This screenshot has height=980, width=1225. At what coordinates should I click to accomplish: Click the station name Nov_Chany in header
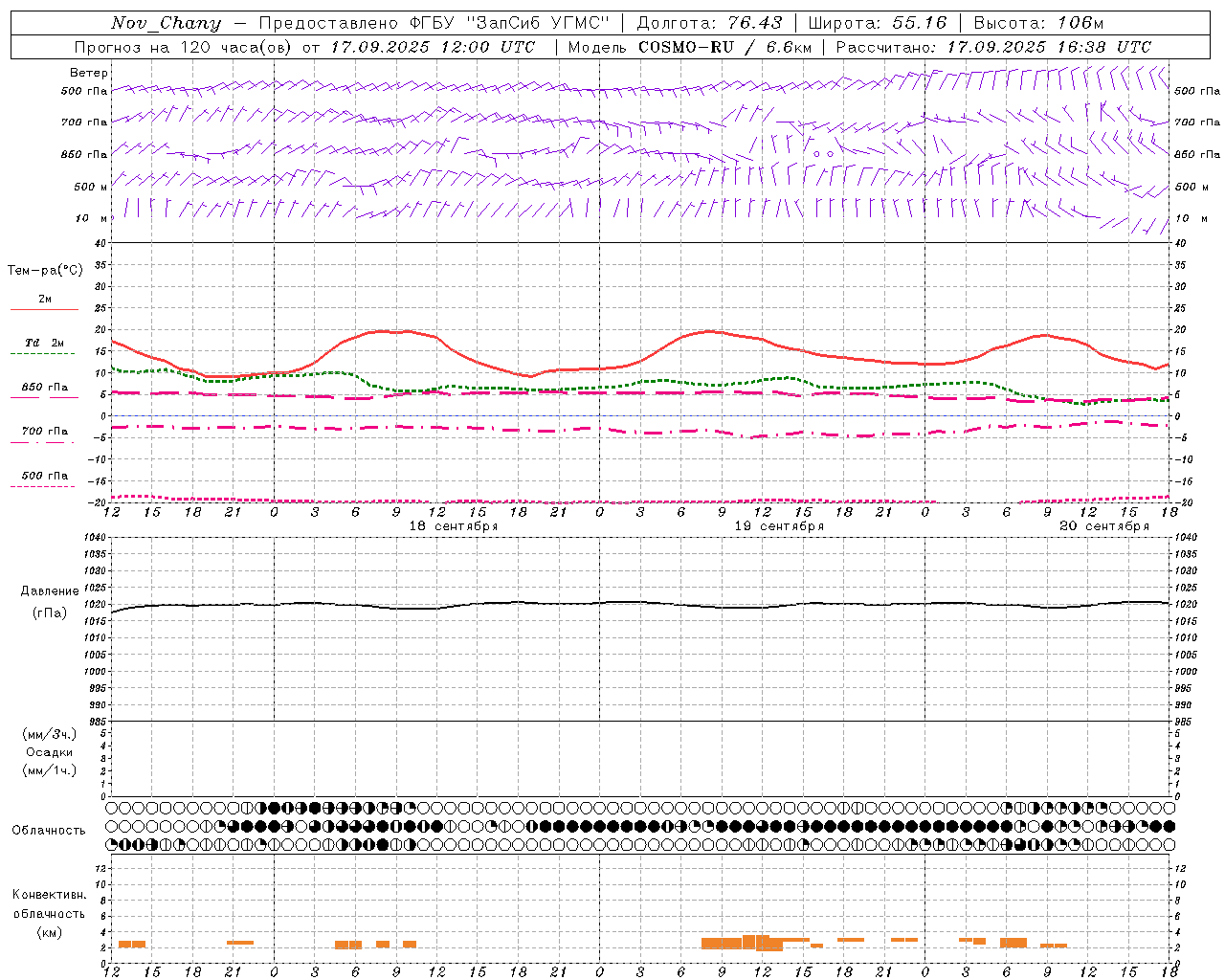(166, 23)
